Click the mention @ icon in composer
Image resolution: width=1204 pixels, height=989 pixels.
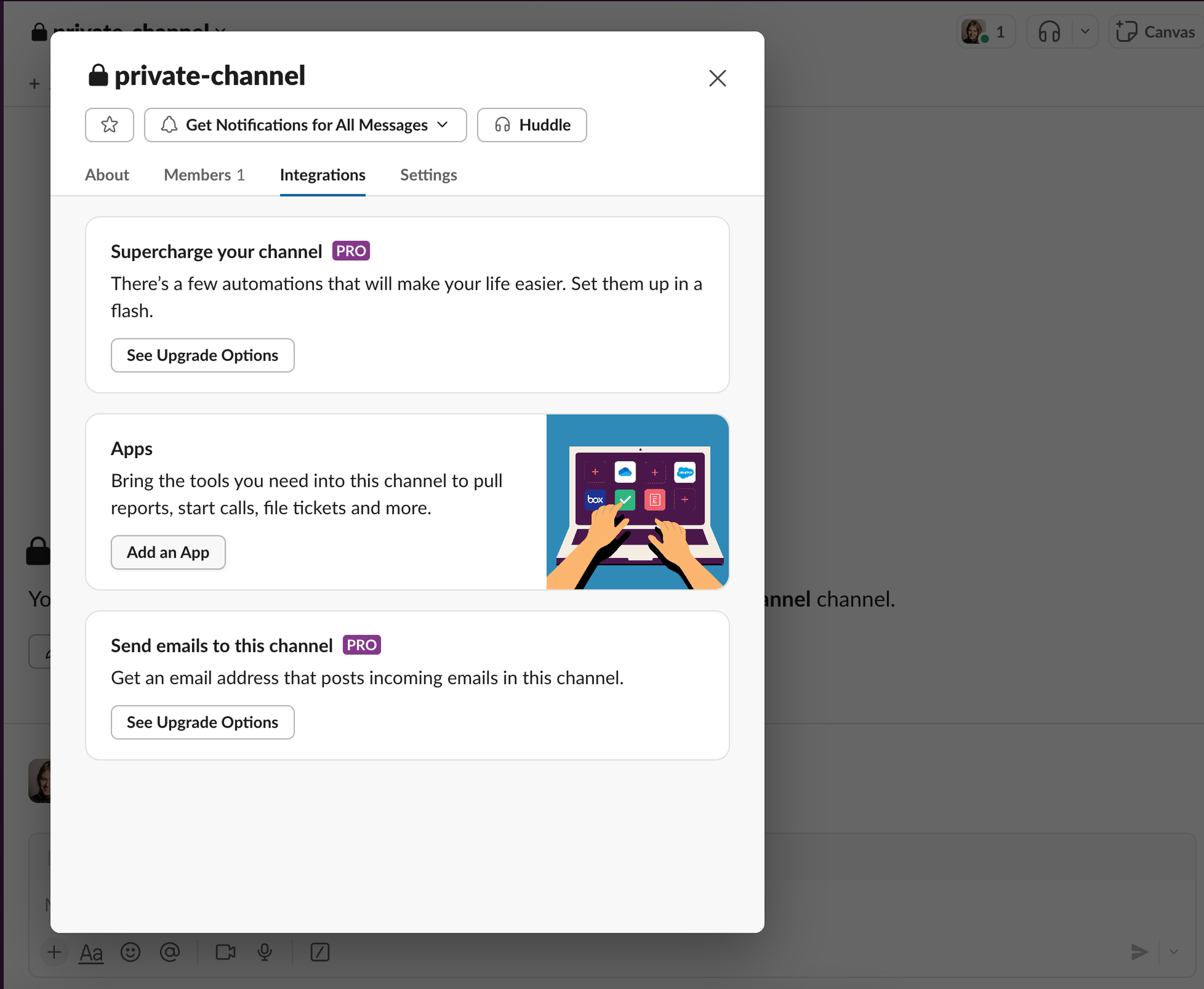point(170,952)
